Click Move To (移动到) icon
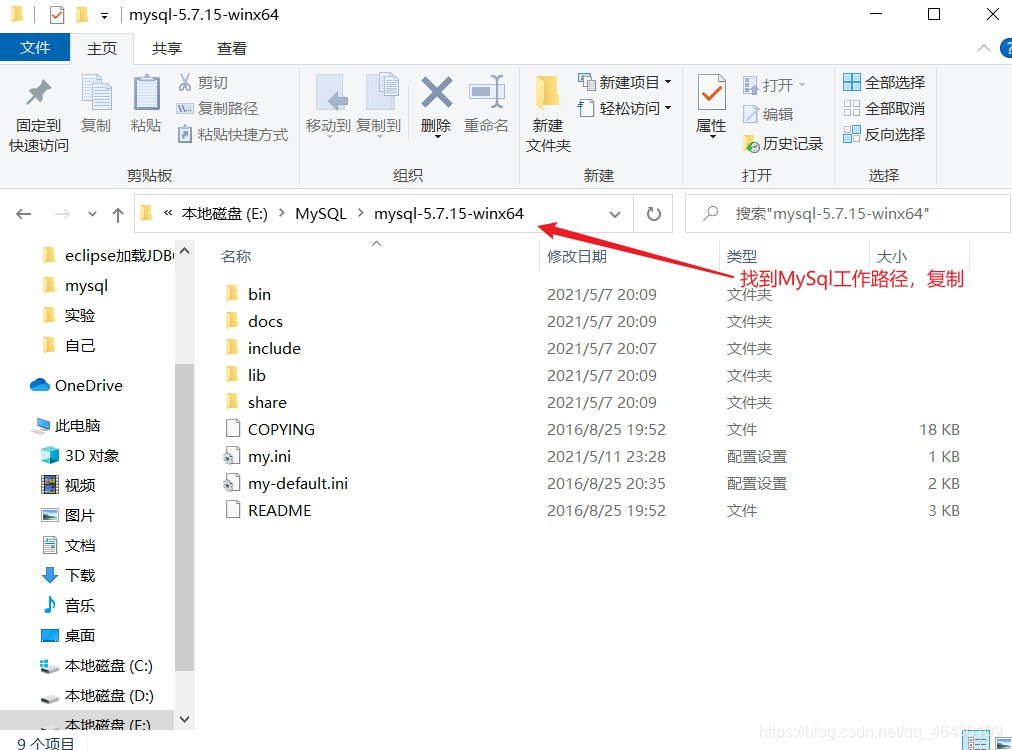1012x750 pixels. coord(330,92)
